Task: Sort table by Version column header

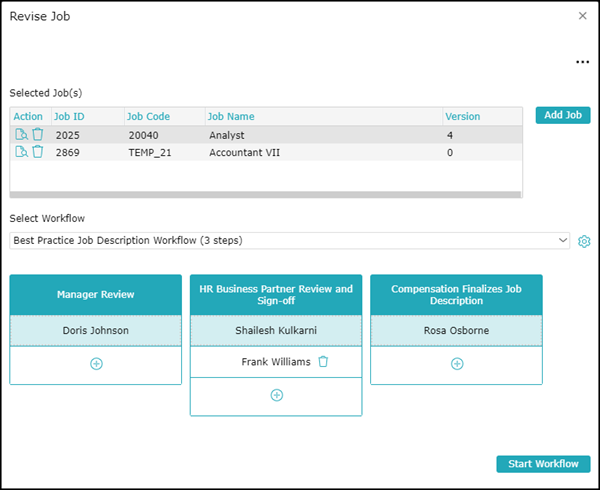Action: coord(462,116)
